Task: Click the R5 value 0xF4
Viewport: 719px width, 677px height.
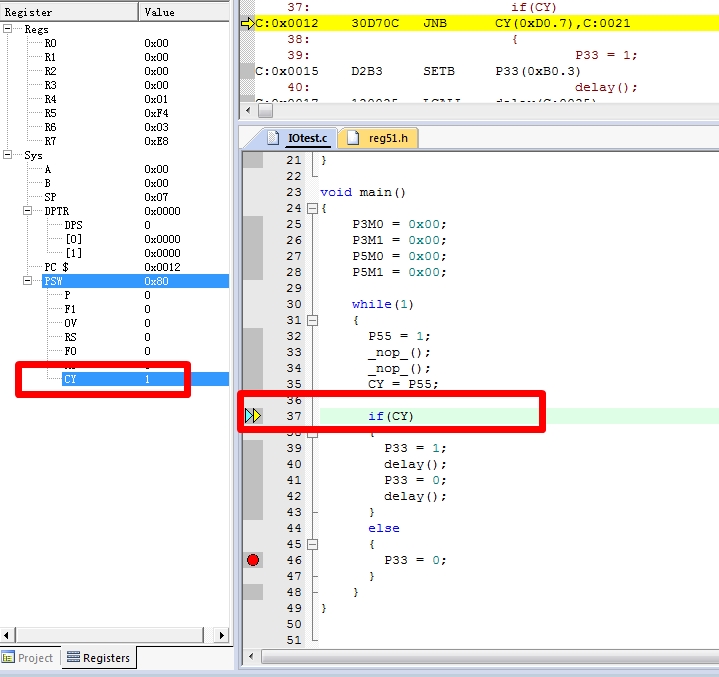Action: [x=156, y=113]
